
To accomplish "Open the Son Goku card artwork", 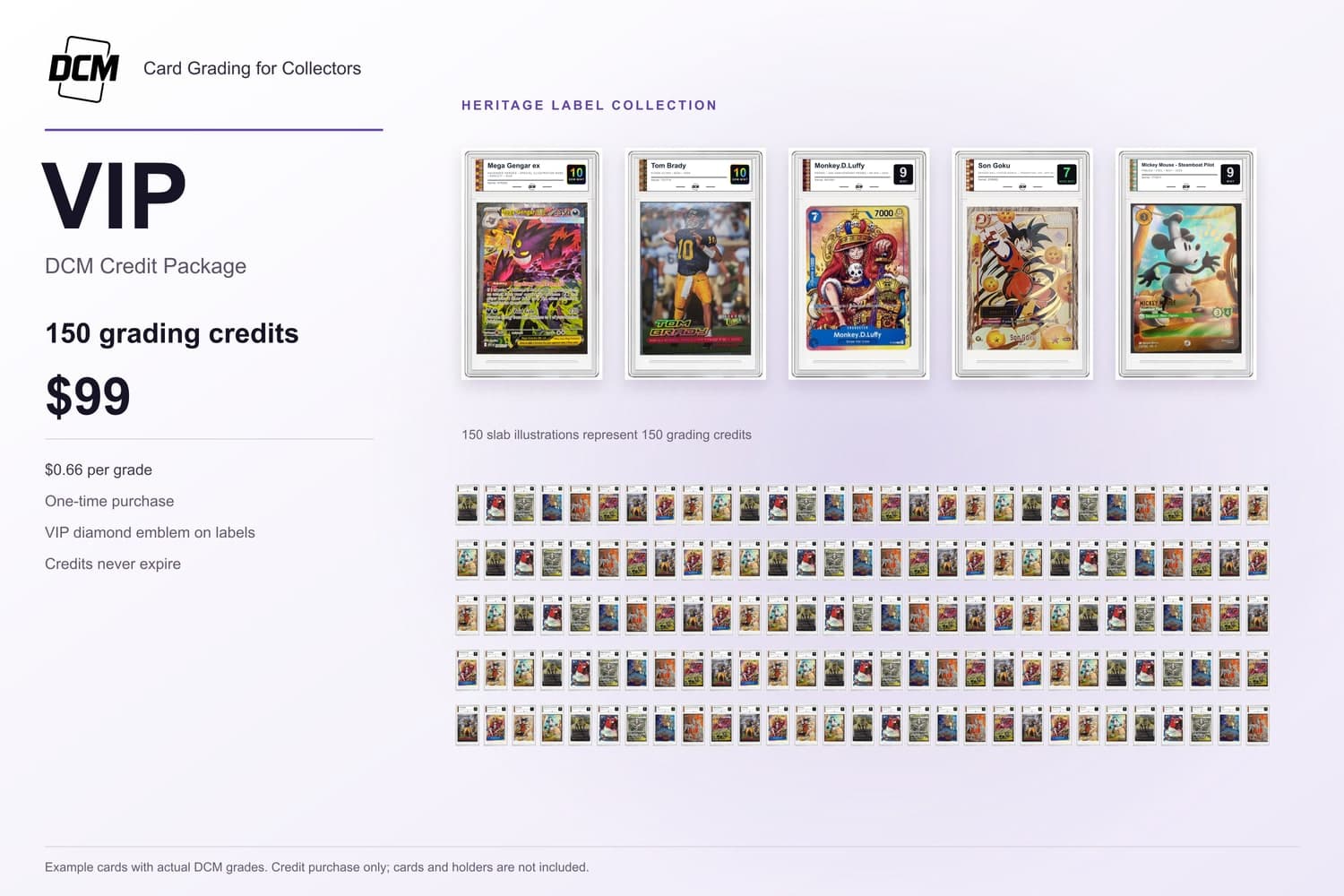I will (x=1022, y=278).
